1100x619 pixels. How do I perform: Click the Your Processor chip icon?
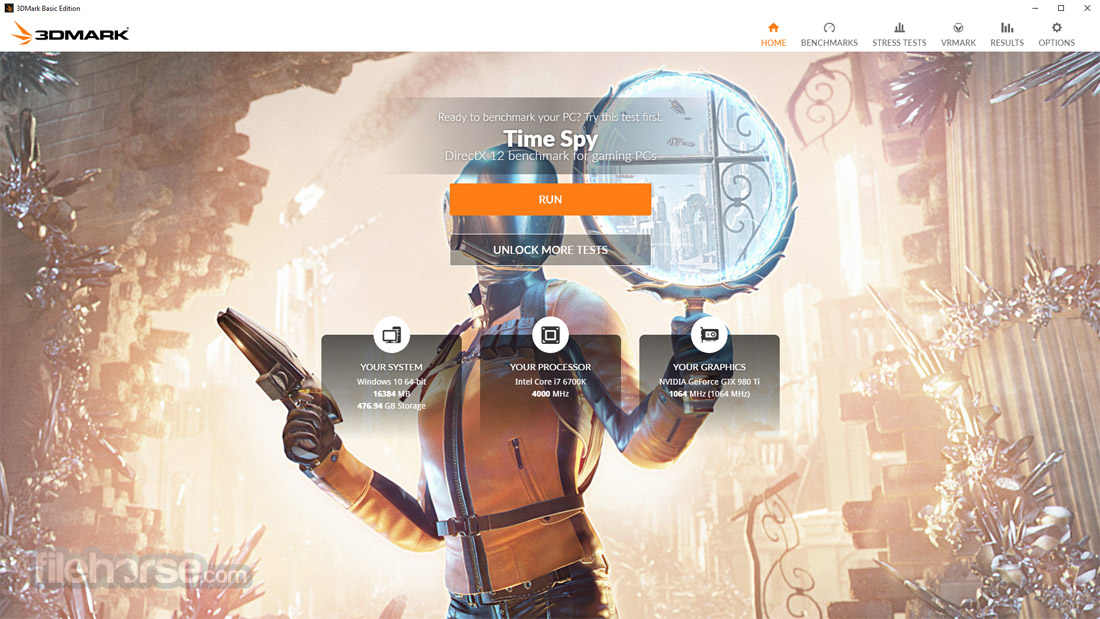[x=550, y=335]
